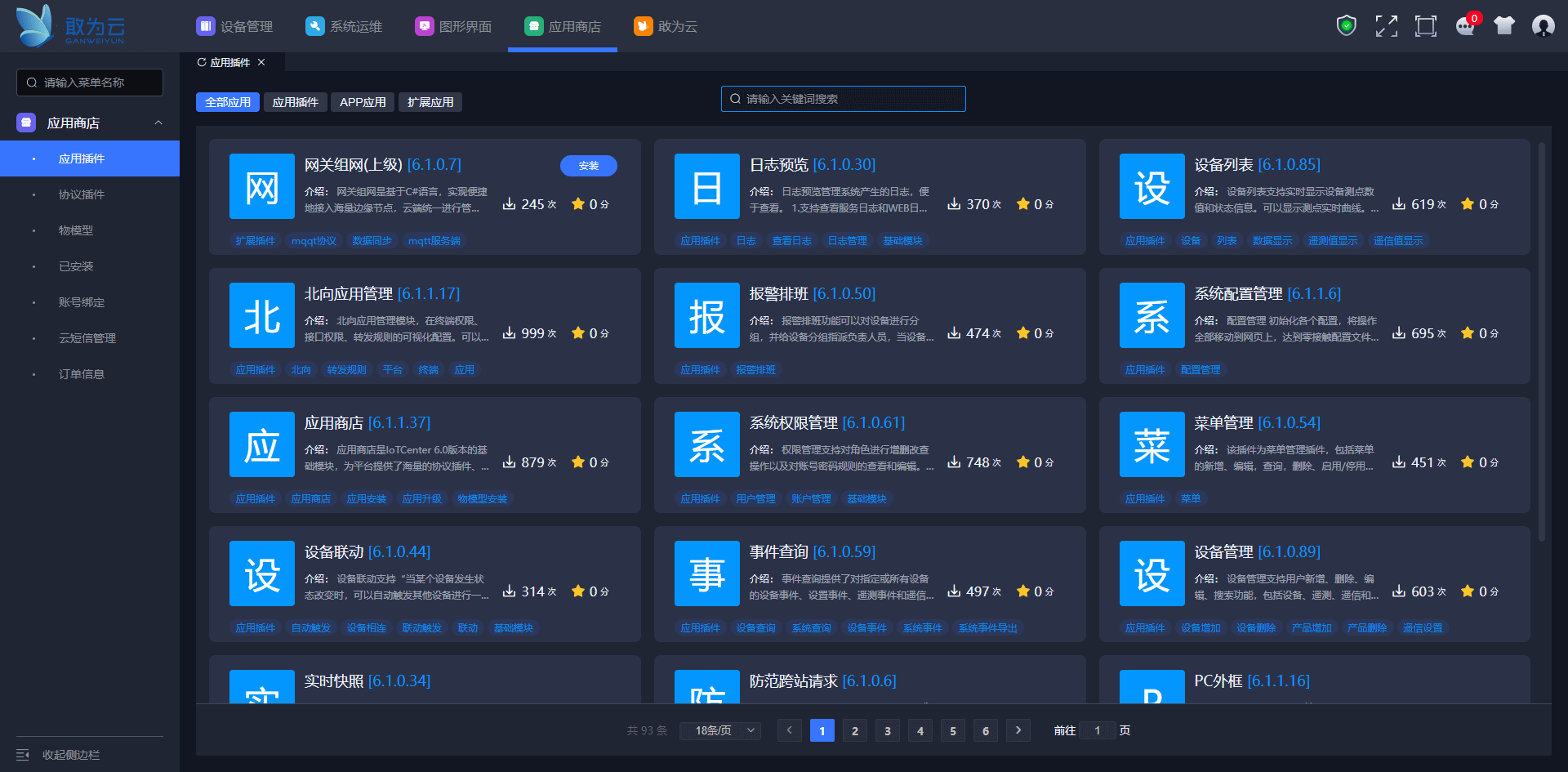Select the 扩展应用 filter tab
This screenshot has height=772, width=1568.
[x=430, y=102]
